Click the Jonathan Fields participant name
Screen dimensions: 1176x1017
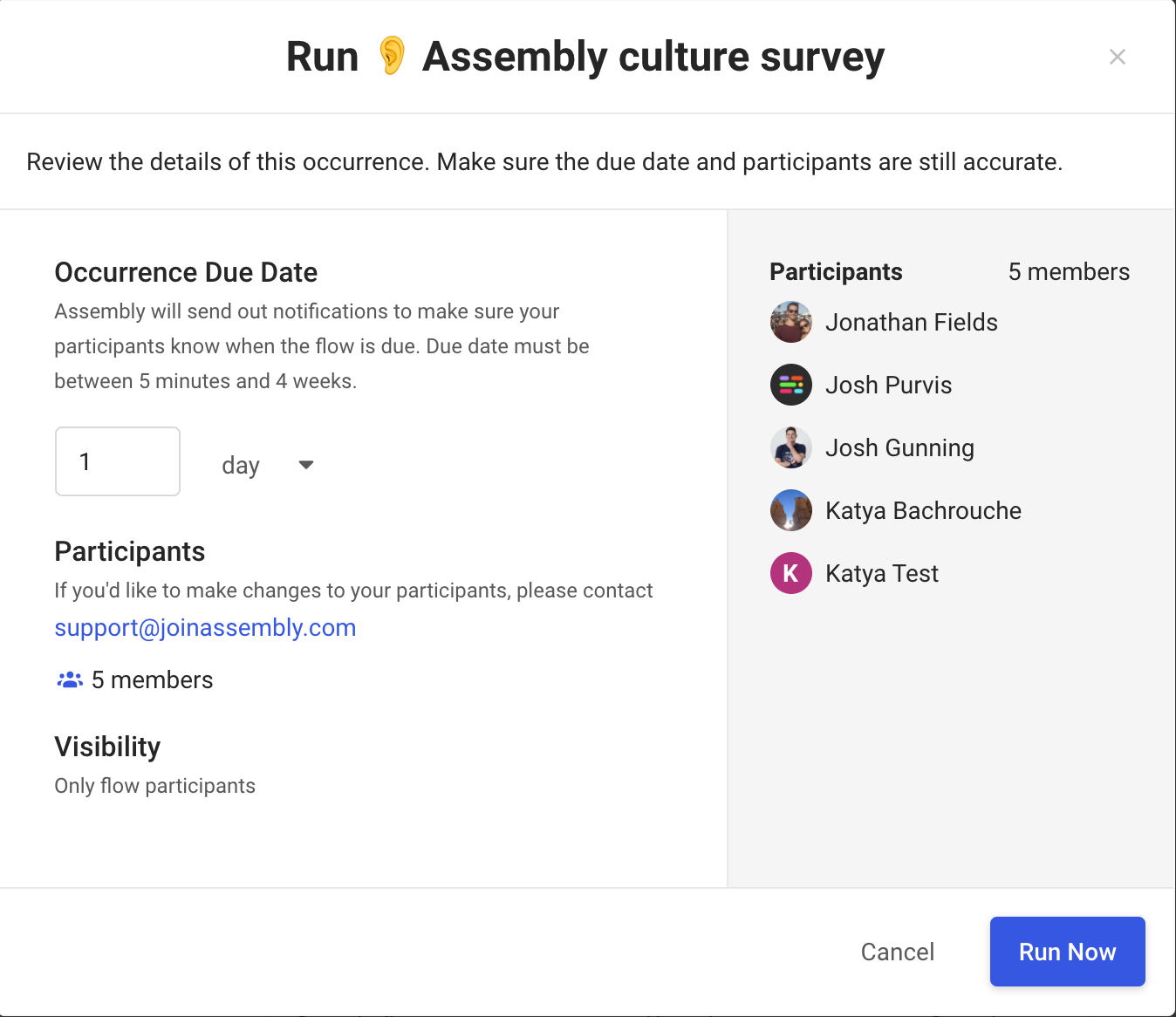(x=911, y=323)
